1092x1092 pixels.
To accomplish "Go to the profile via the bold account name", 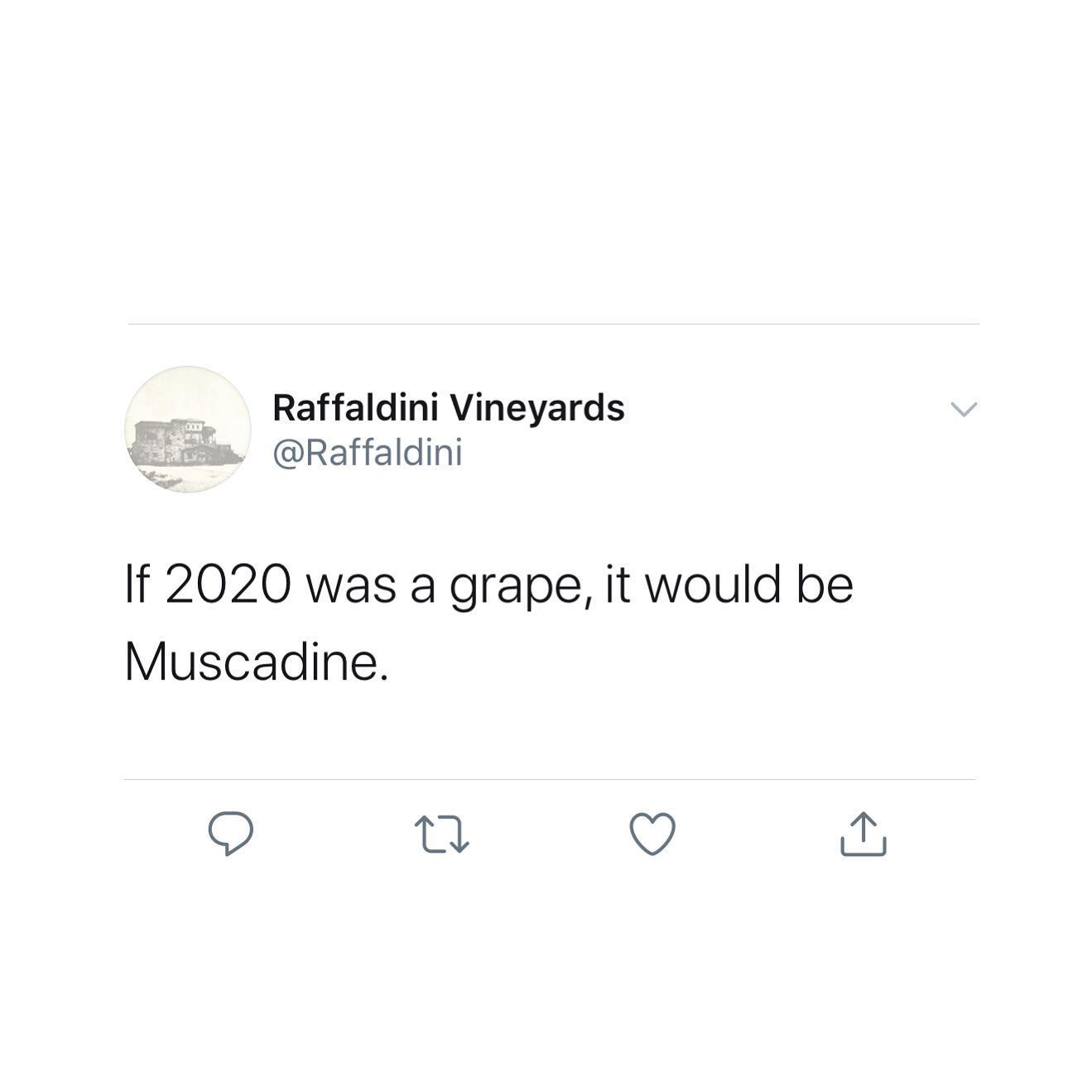I will coord(448,407).
